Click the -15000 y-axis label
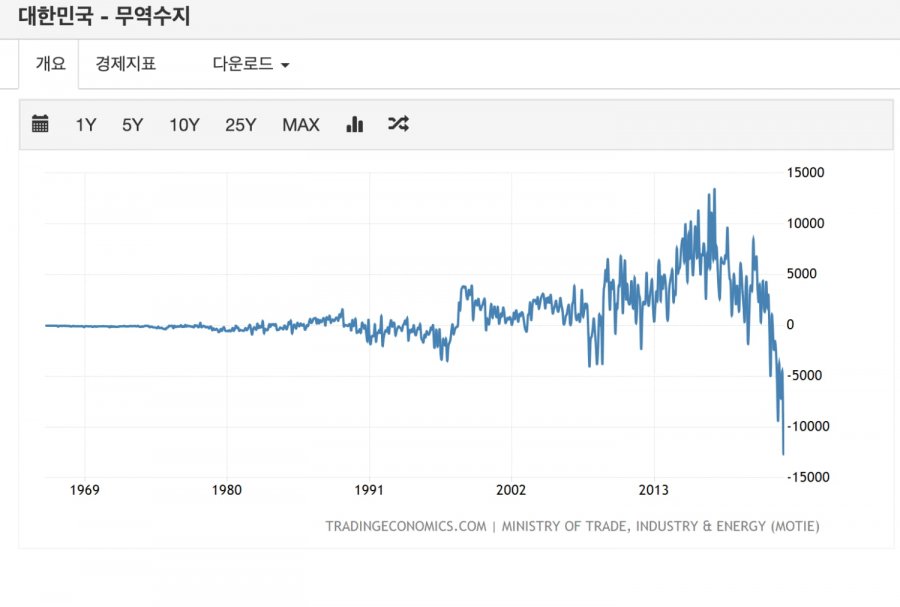This screenshot has height=607, width=900. coord(807,477)
